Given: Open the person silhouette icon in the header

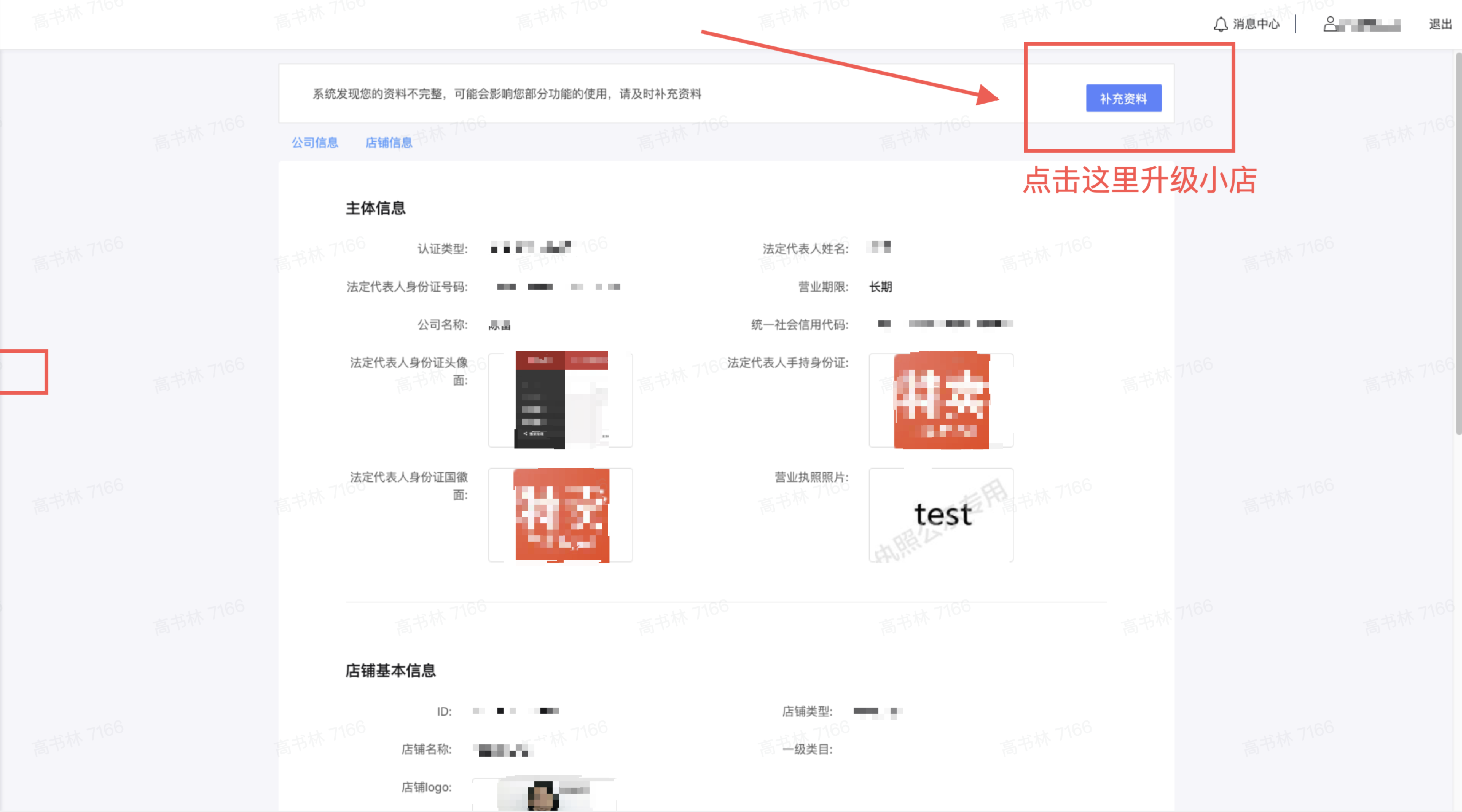Looking at the screenshot, I should (1330, 24).
